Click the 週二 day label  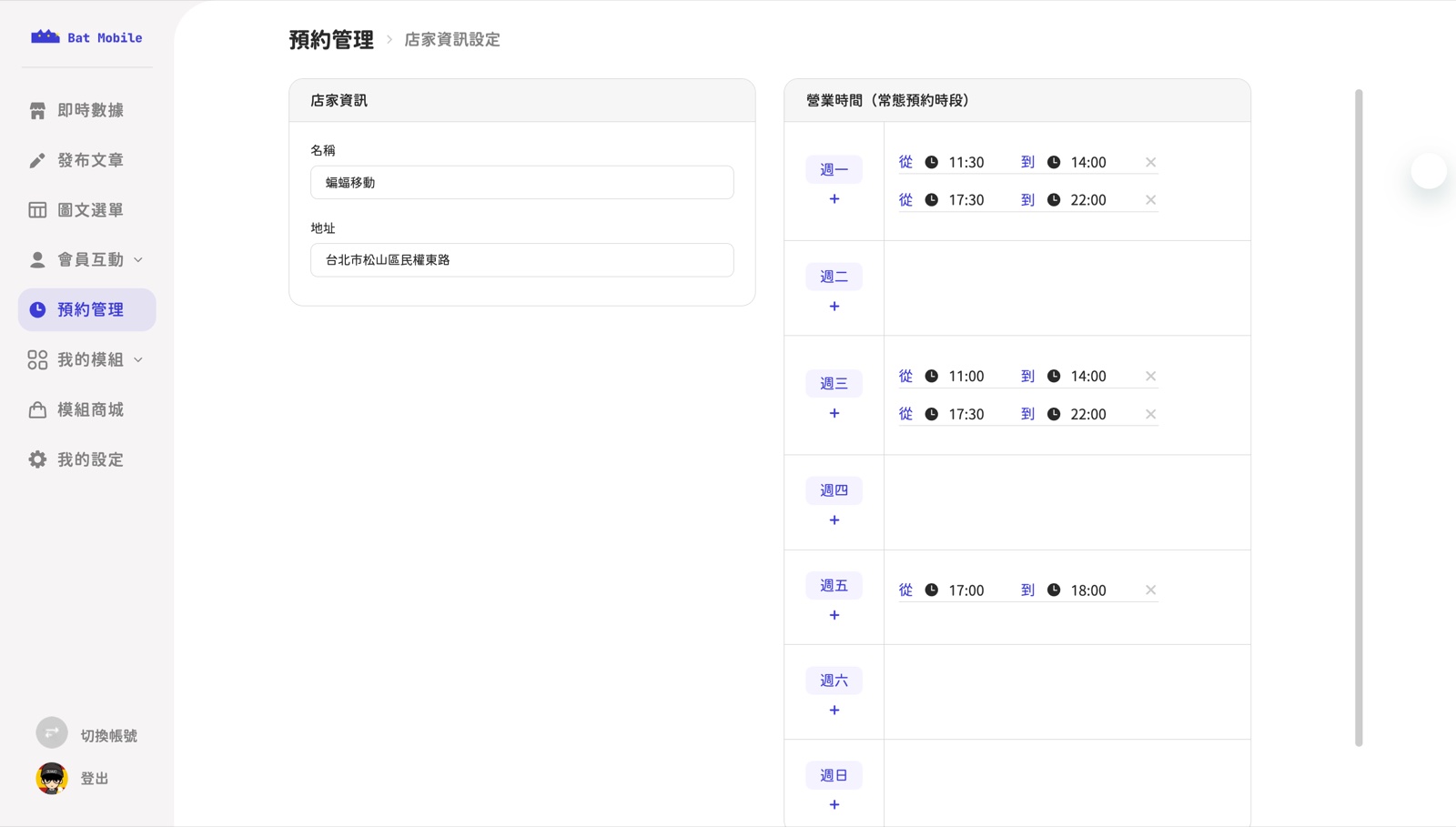(834, 277)
